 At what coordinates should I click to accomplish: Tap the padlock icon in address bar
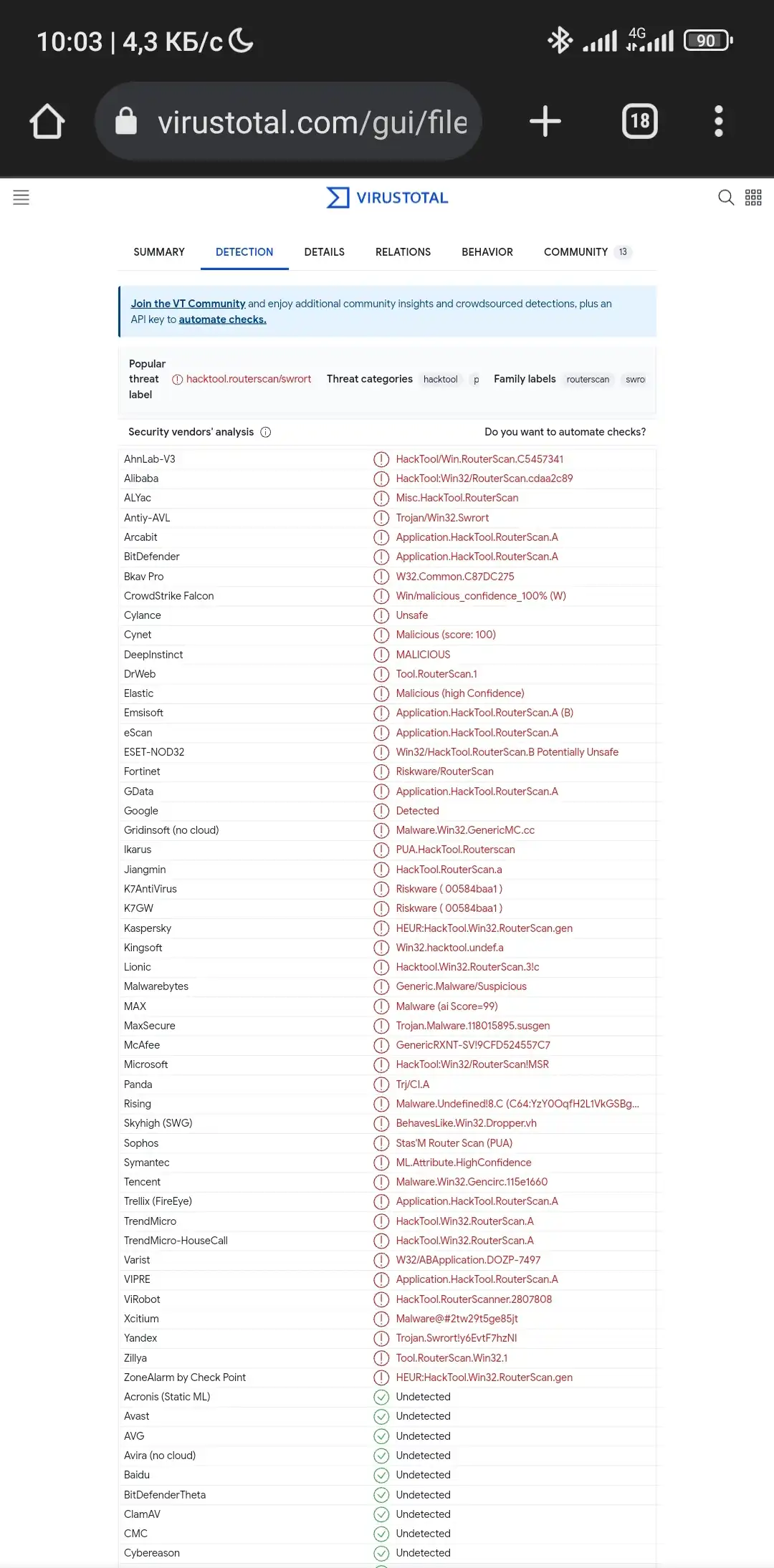[126, 121]
